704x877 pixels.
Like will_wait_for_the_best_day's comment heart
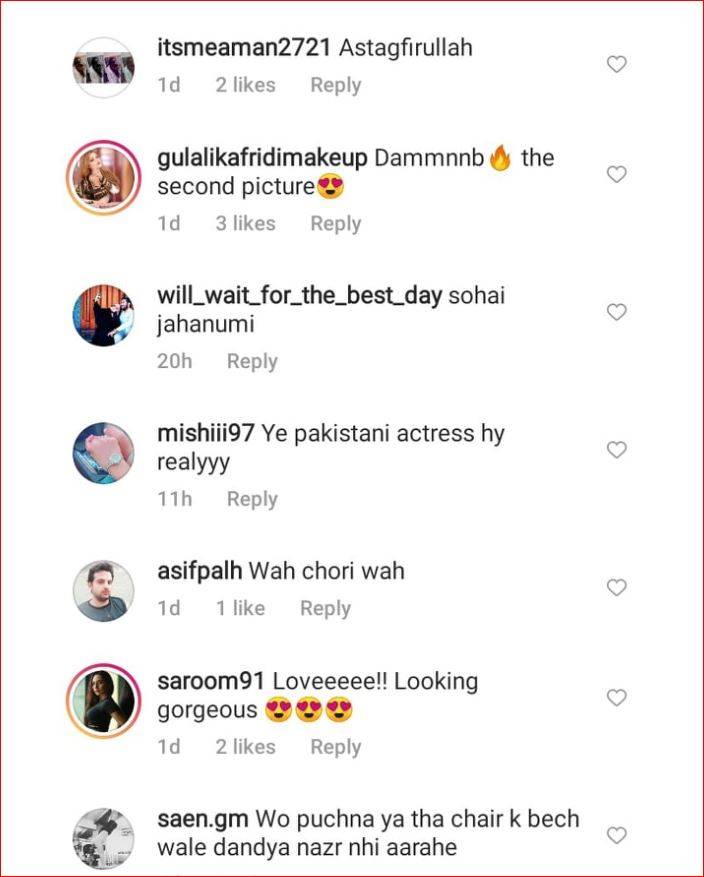click(616, 312)
